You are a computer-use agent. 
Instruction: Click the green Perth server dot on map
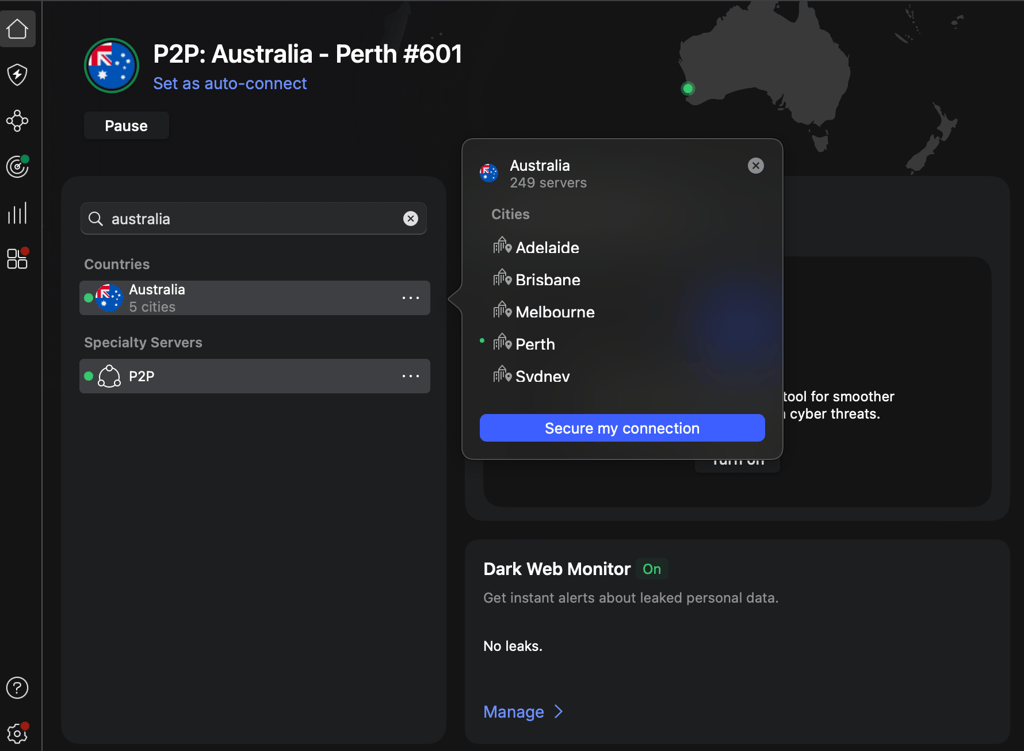tap(688, 88)
